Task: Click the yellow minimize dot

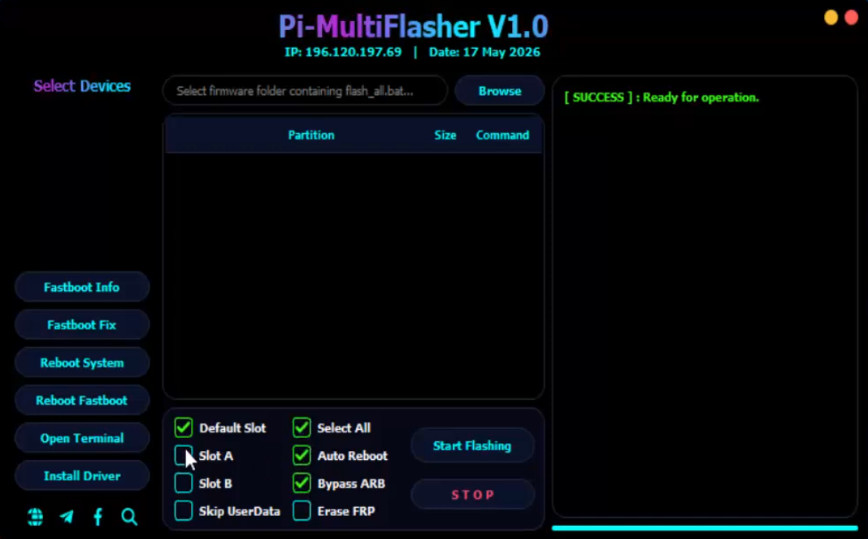Action: (x=831, y=18)
